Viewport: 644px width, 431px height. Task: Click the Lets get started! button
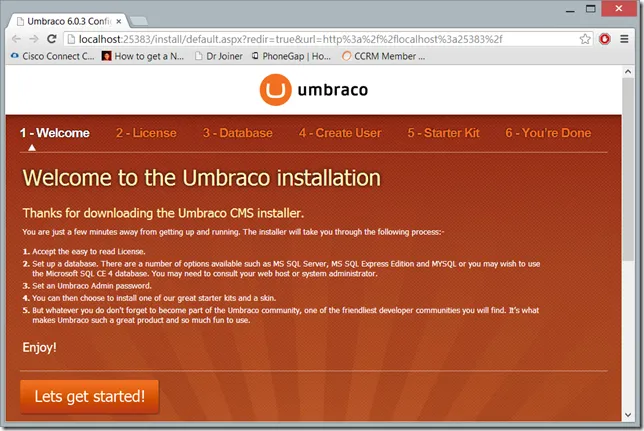coord(90,396)
